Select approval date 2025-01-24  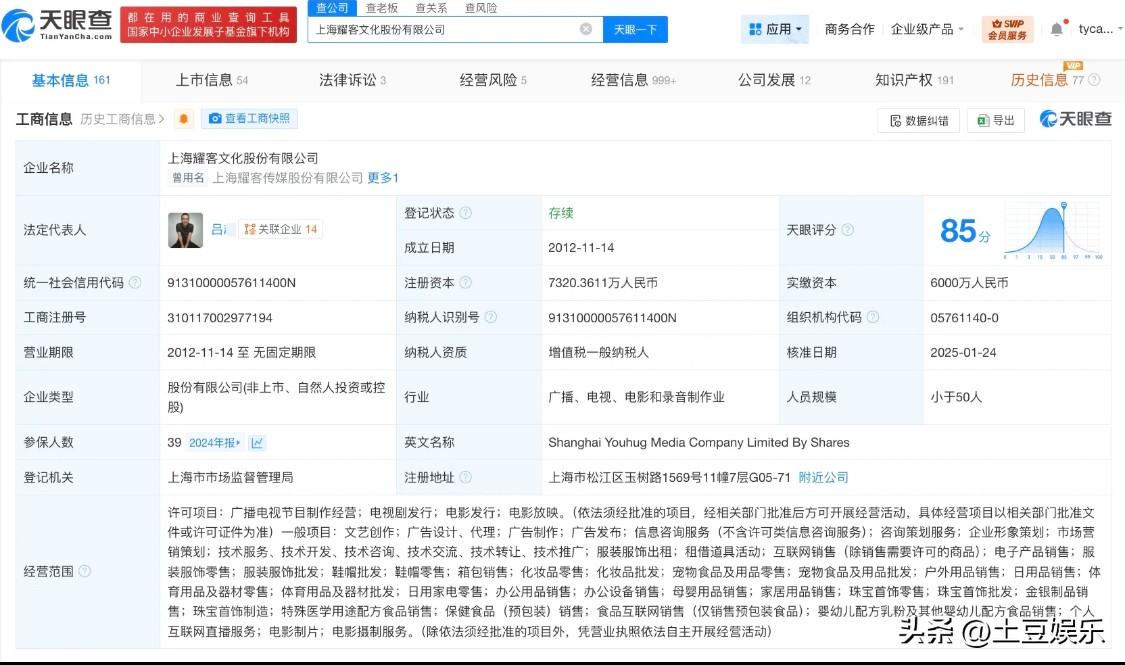pos(963,352)
